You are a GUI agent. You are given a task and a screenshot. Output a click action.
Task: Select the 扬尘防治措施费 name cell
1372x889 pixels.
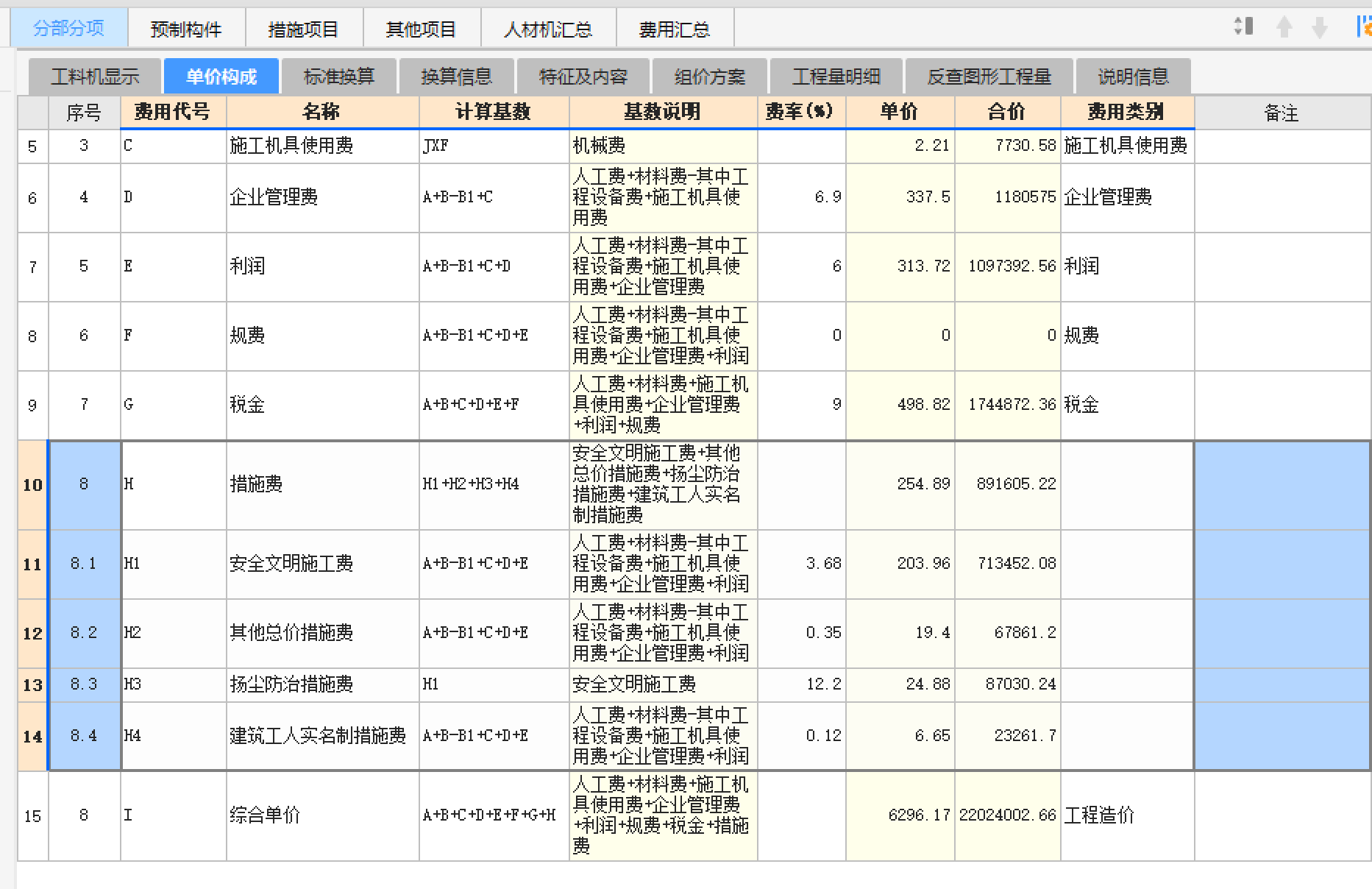coord(322,684)
